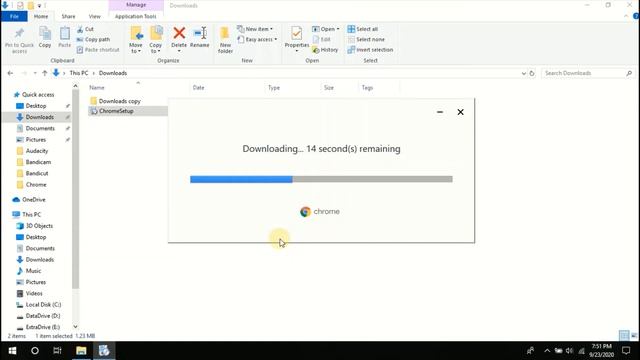The image size is (640, 360).
Task: Click the red Delete icon
Action: point(179,33)
